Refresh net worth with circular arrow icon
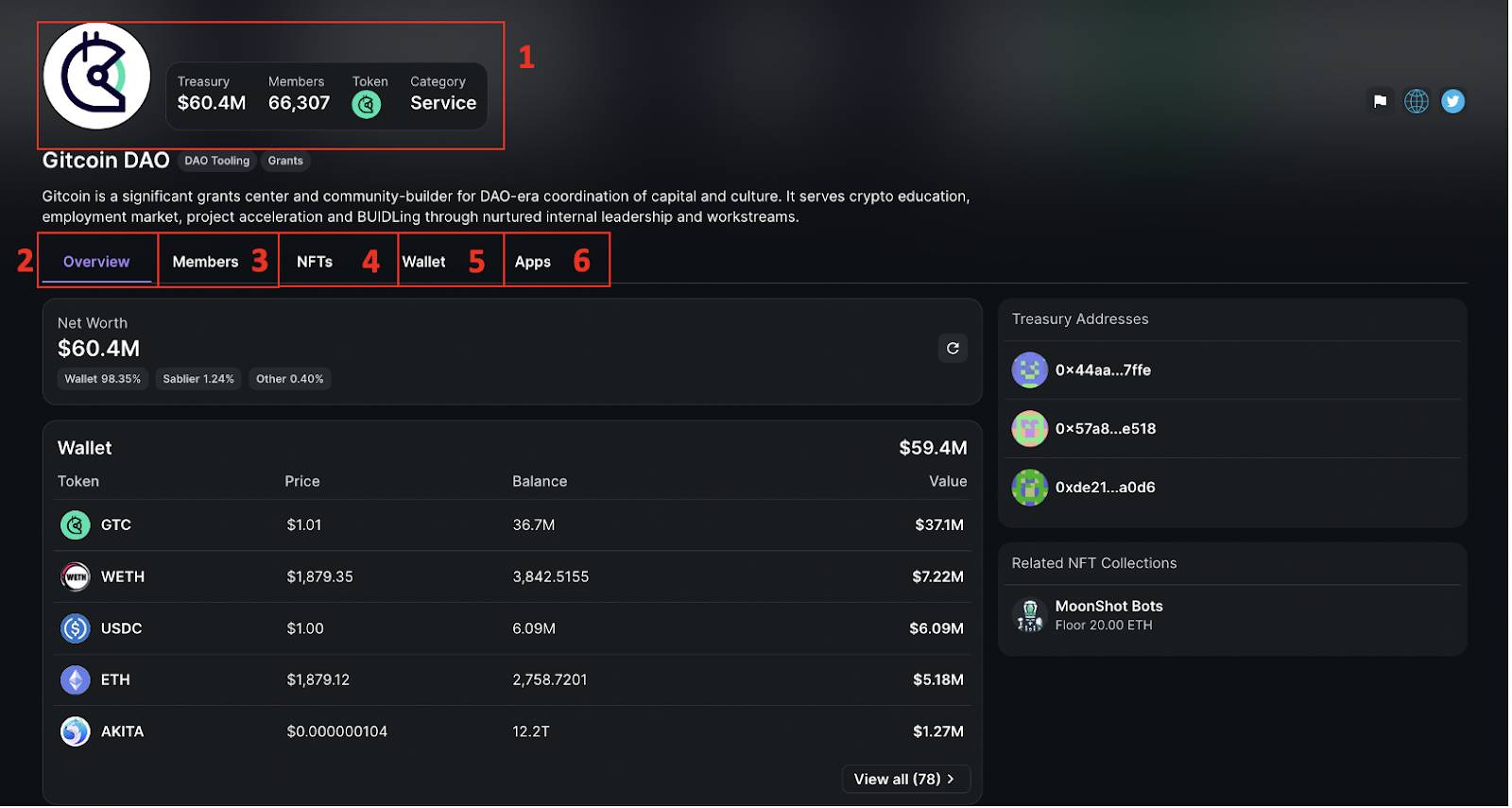The height and width of the screenshot is (808, 1512). [953, 348]
